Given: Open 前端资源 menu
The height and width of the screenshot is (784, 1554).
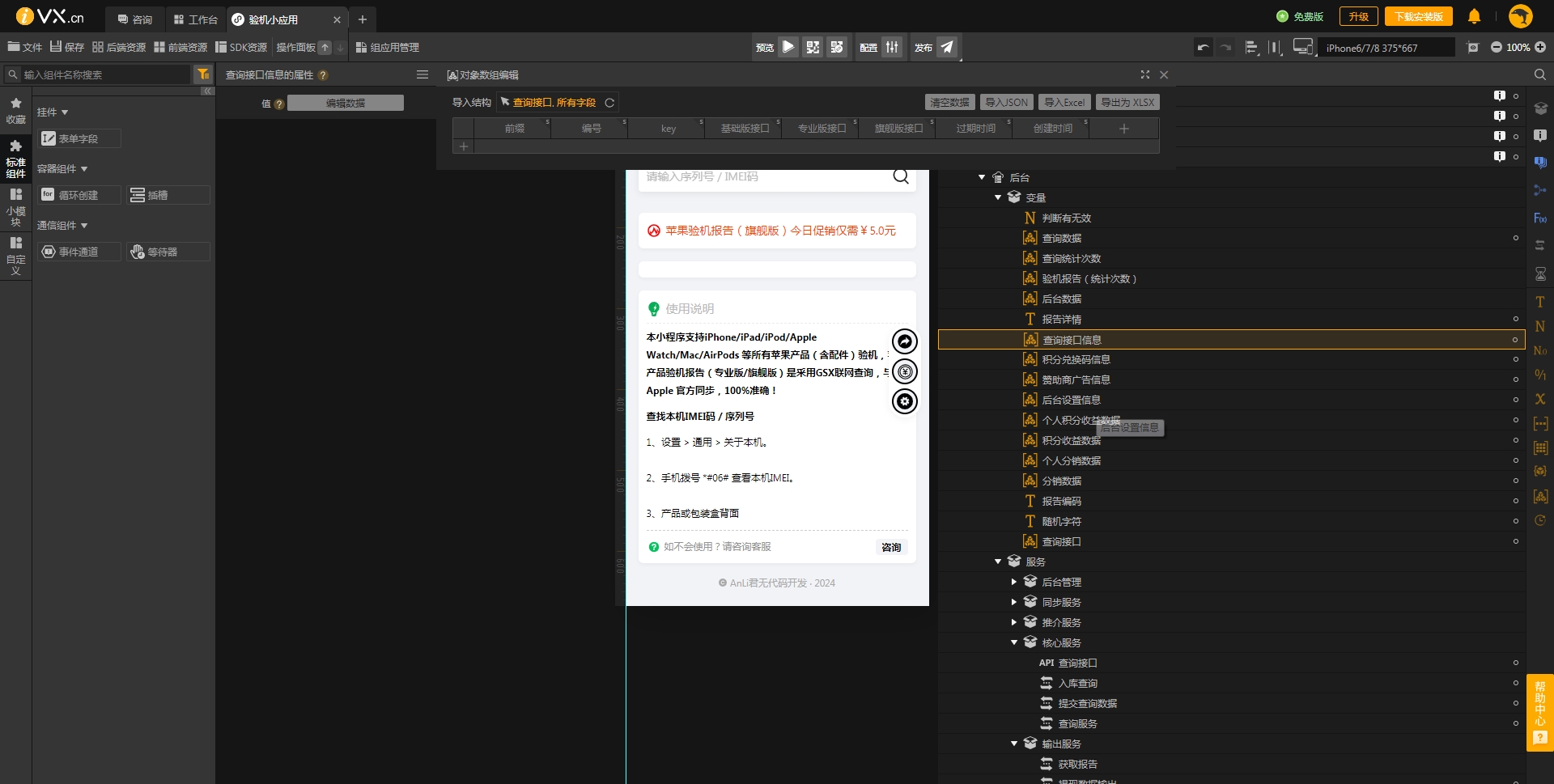Looking at the screenshot, I should tap(180, 47).
